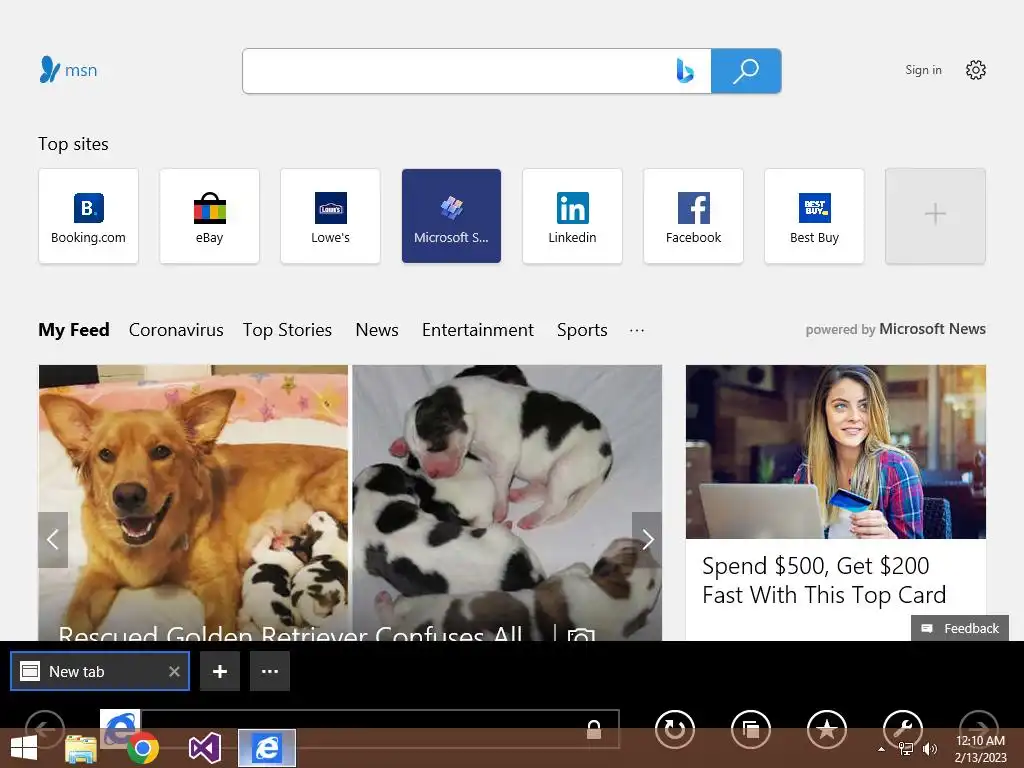This screenshot has width=1024, height=768.
Task: Click the Windows Start button
Action: tap(24, 748)
